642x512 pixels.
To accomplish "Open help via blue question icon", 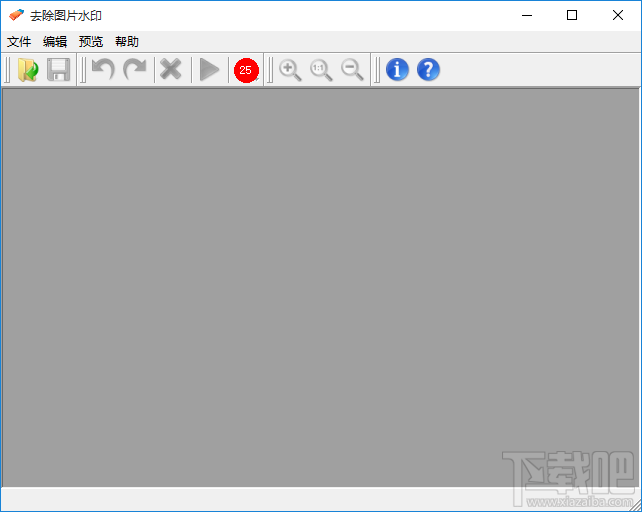I will point(428,69).
